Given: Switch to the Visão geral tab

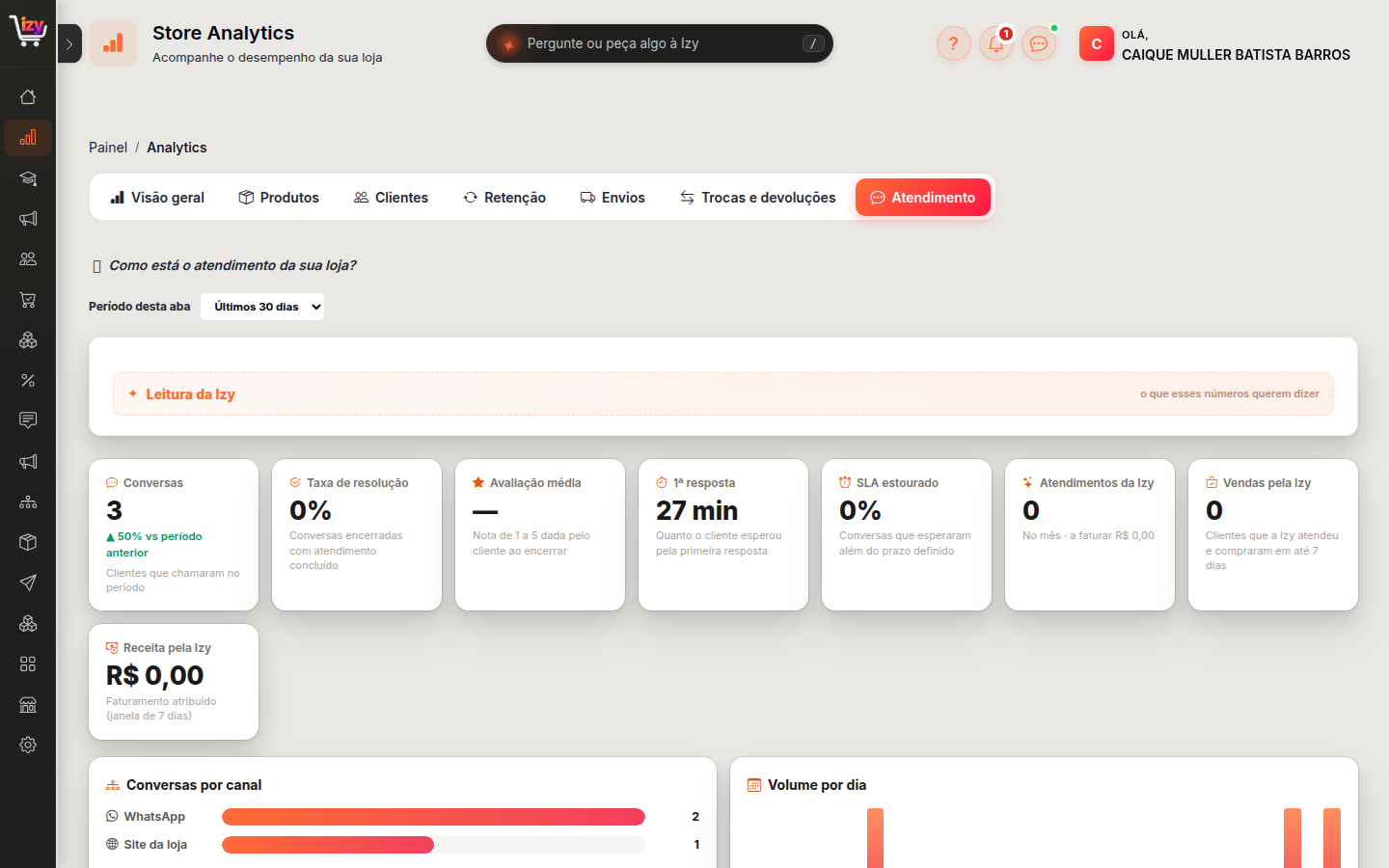Looking at the screenshot, I should [x=157, y=198].
